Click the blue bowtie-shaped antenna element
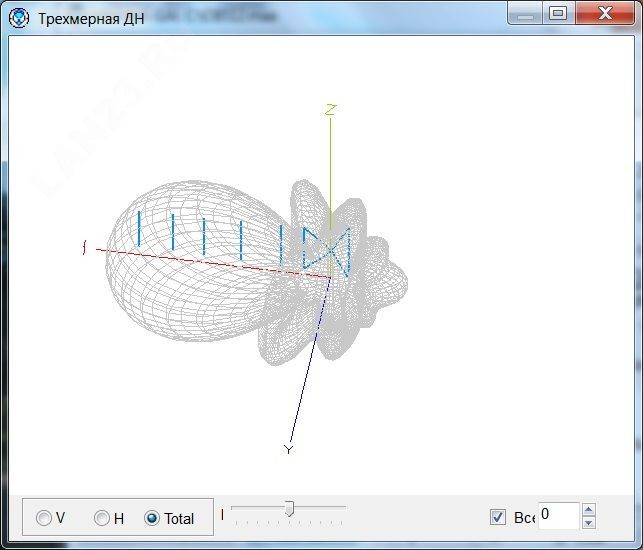This screenshot has width=643, height=550. (x=326, y=252)
